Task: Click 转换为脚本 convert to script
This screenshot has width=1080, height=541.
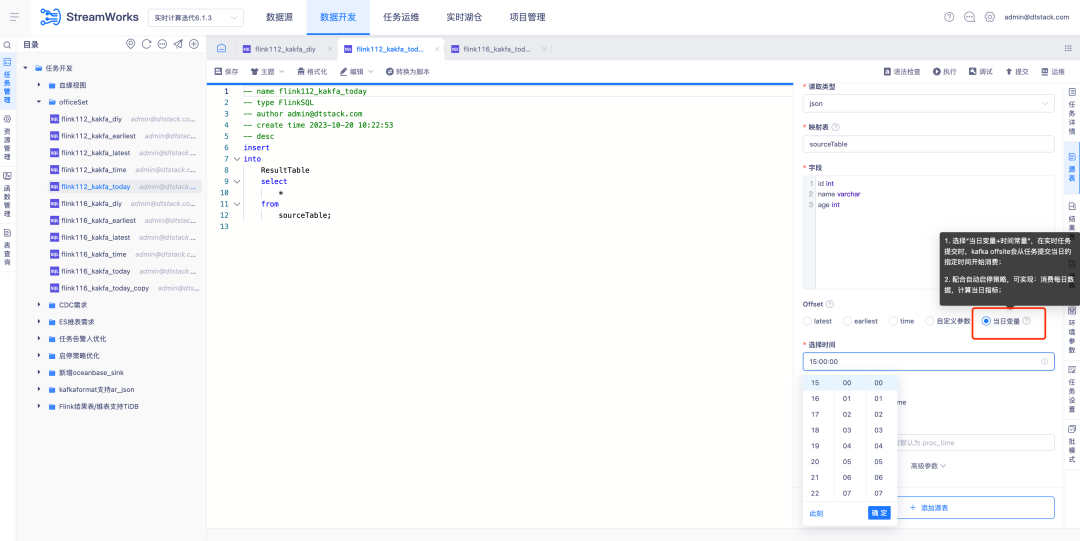Action: point(408,72)
